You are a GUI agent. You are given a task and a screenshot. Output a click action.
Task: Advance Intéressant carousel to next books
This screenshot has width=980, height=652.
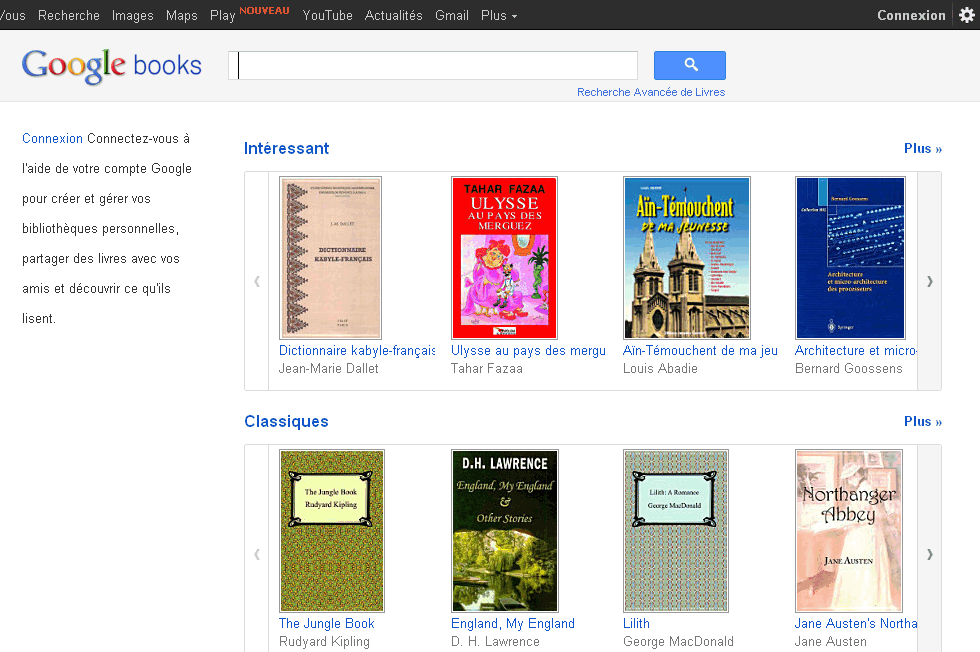point(929,281)
